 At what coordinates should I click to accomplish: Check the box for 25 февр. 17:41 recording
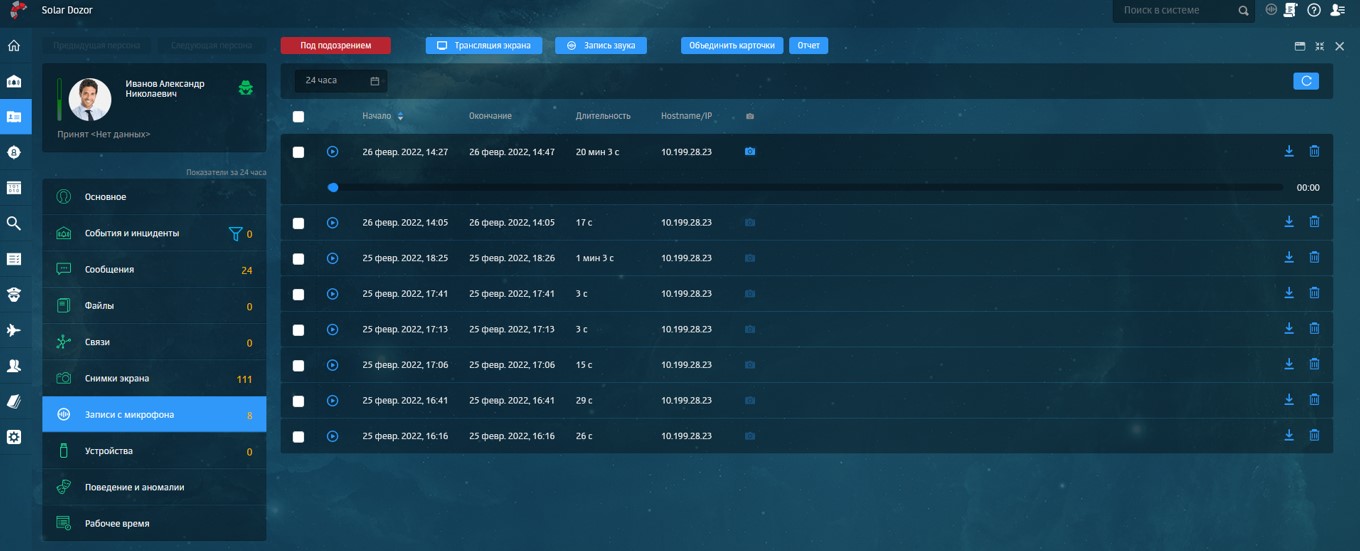point(298,295)
